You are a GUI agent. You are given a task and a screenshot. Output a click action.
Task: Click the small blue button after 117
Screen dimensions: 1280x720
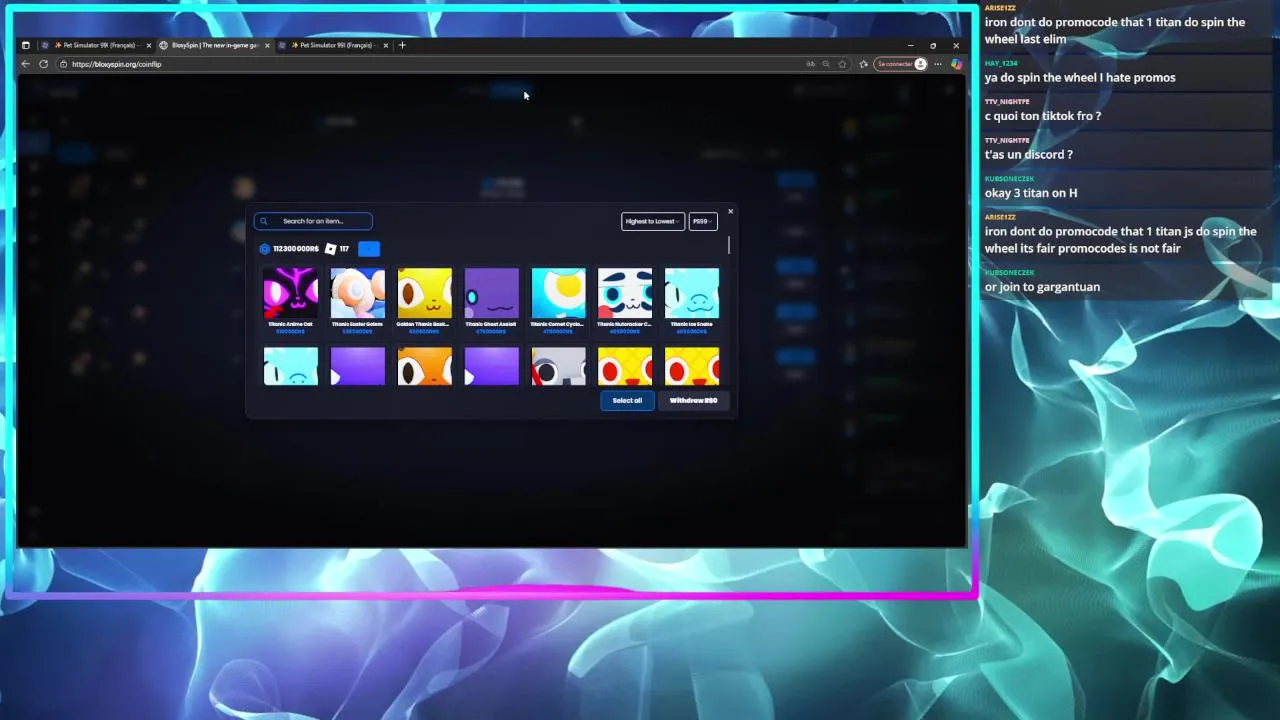coord(369,249)
